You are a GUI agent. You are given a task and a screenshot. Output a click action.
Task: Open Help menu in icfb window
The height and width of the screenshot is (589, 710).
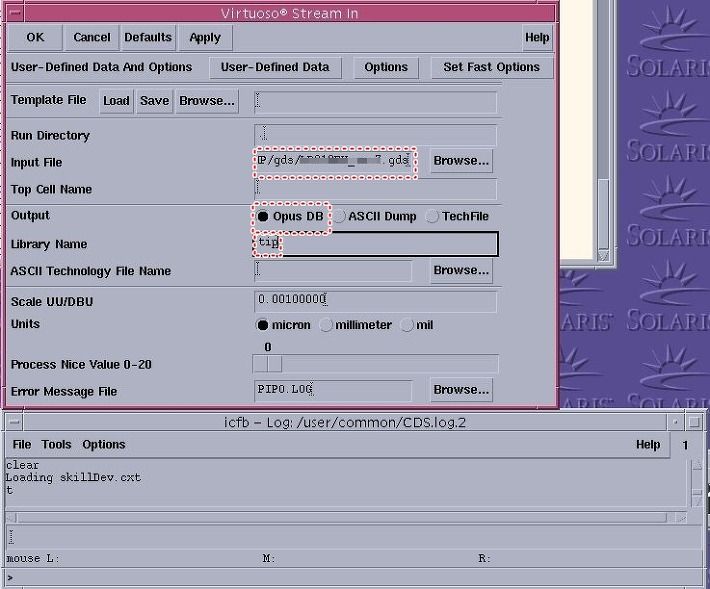648,445
